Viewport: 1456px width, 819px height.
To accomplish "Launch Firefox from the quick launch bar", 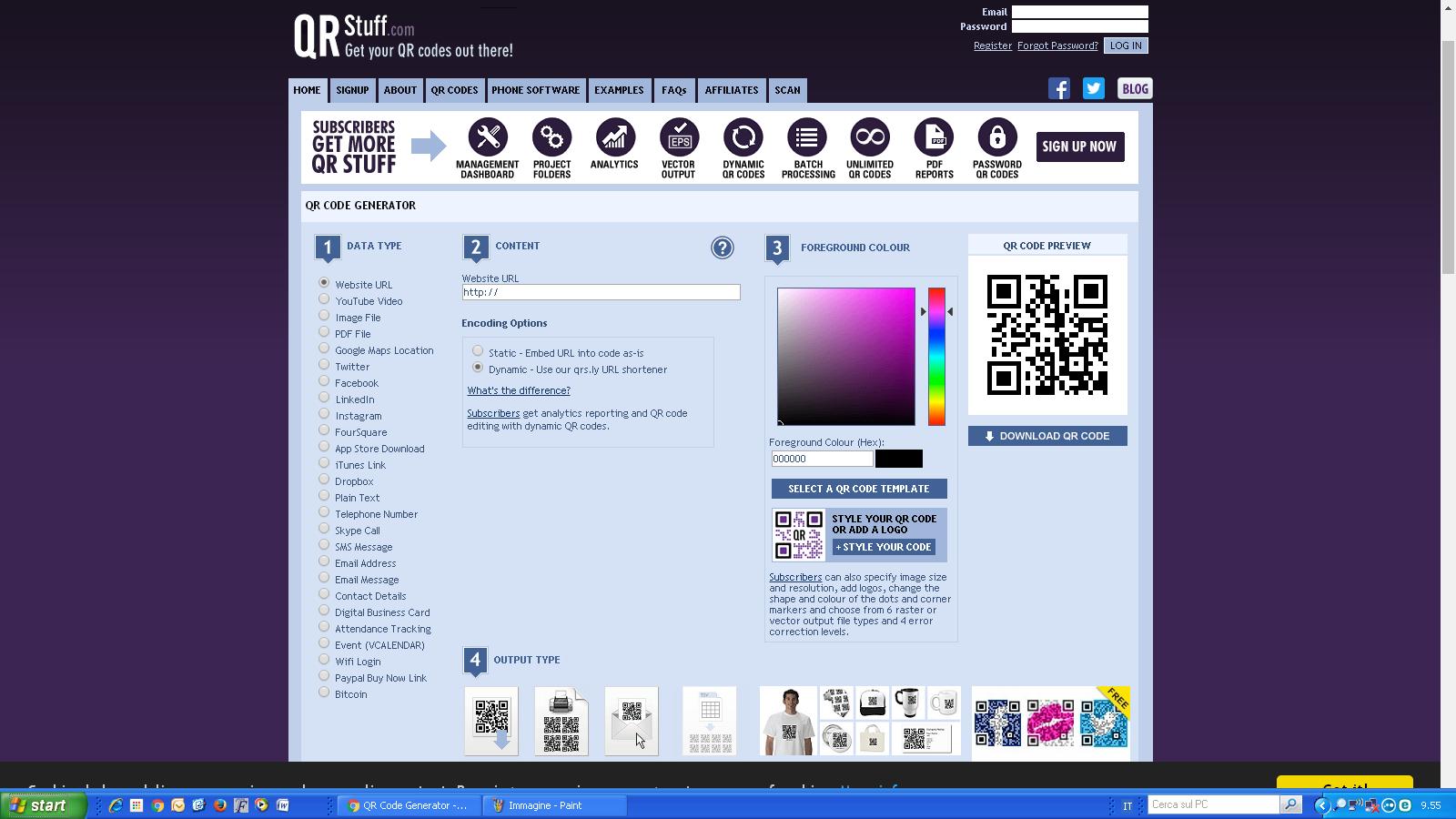I will (x=219, y=805).
